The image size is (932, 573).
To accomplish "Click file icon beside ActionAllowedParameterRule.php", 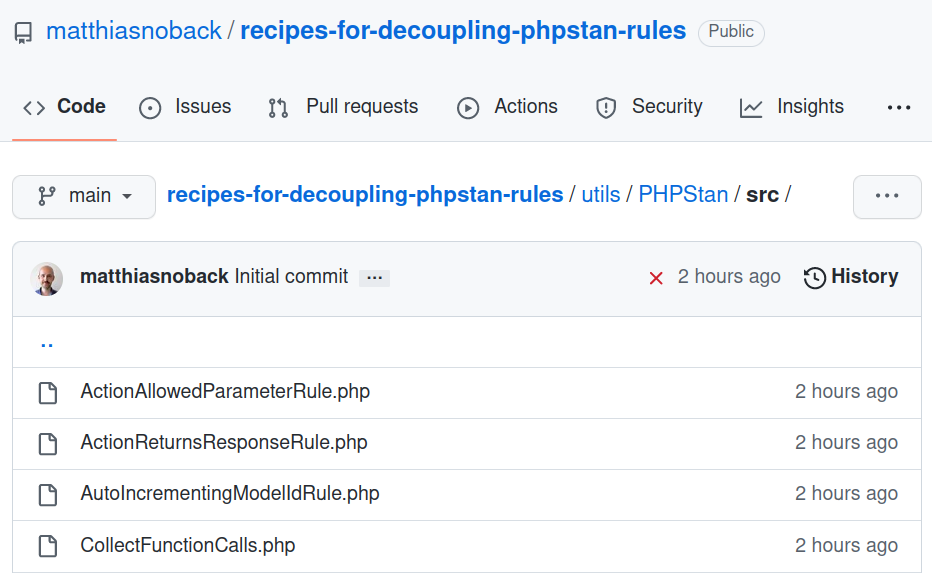I will [x=48, y=393].
